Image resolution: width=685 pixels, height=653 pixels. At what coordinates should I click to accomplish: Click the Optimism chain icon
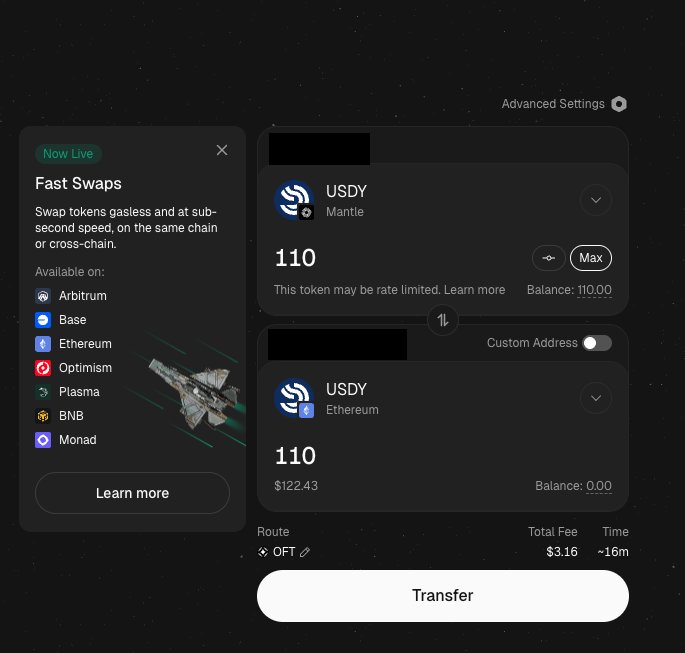pyautogui.click(x=43, y=368)
